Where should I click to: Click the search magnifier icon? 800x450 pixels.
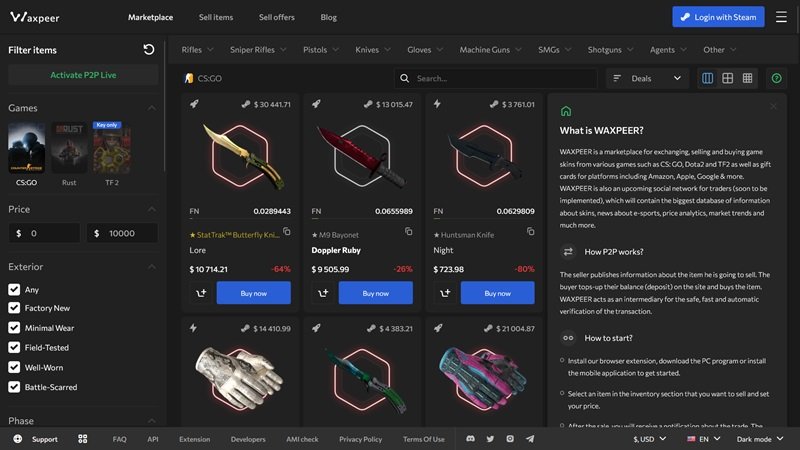click(x=405, y=78)
